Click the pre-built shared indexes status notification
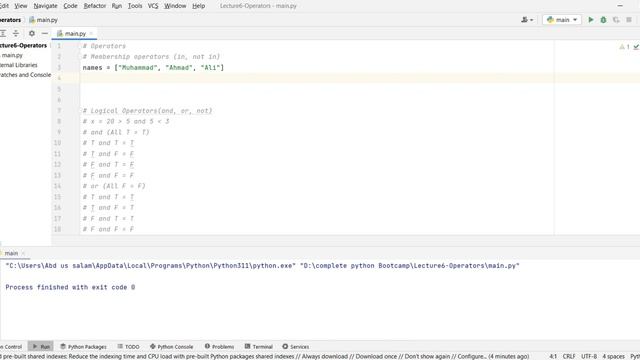Screen dimensions: 640x360 click(x=264, y=356)
